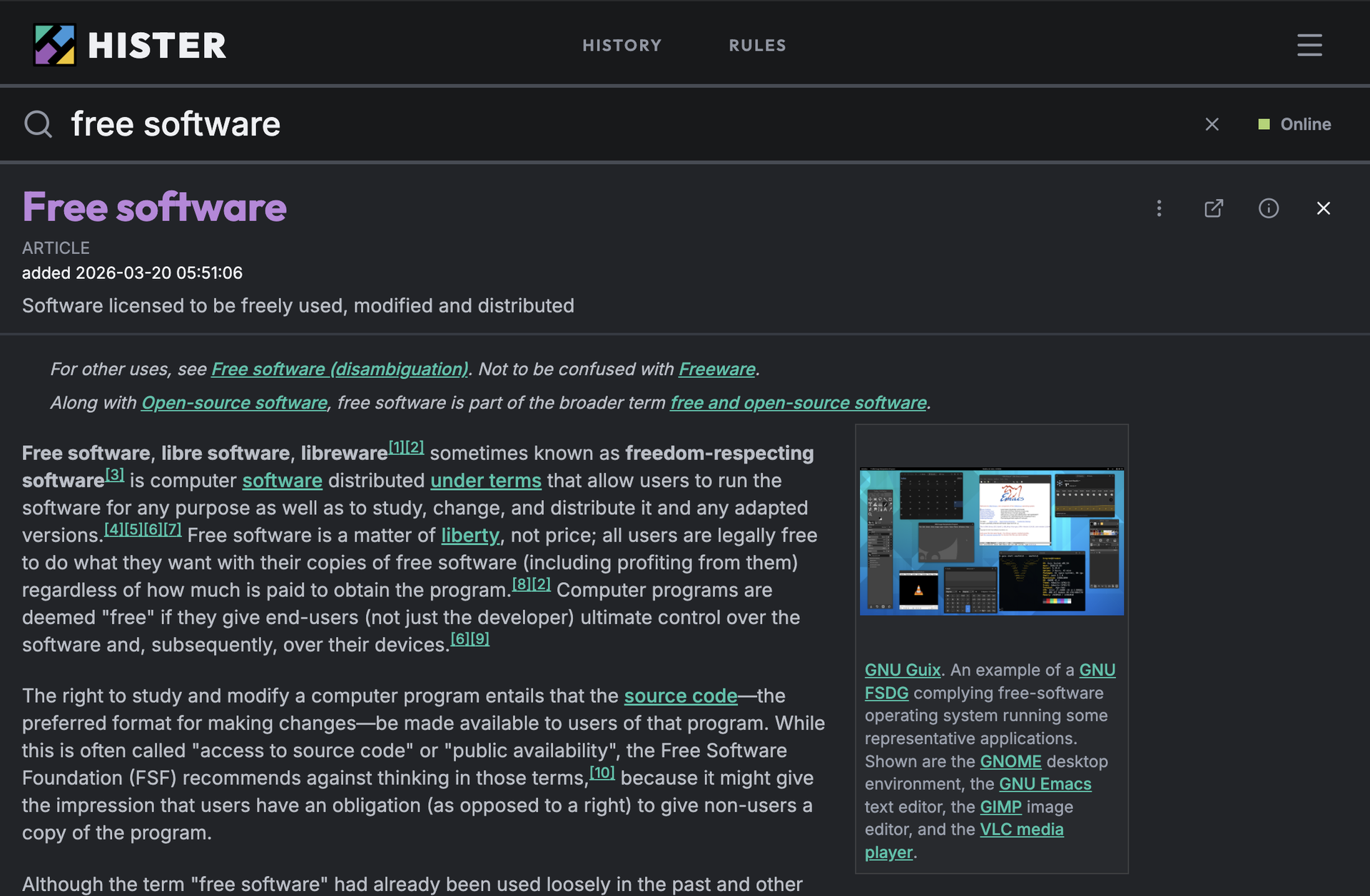Image resolution: width=1370 pixels, height=896 pixels.
Task: Open the hamburger menu icon
Action: coord(1309,45)
